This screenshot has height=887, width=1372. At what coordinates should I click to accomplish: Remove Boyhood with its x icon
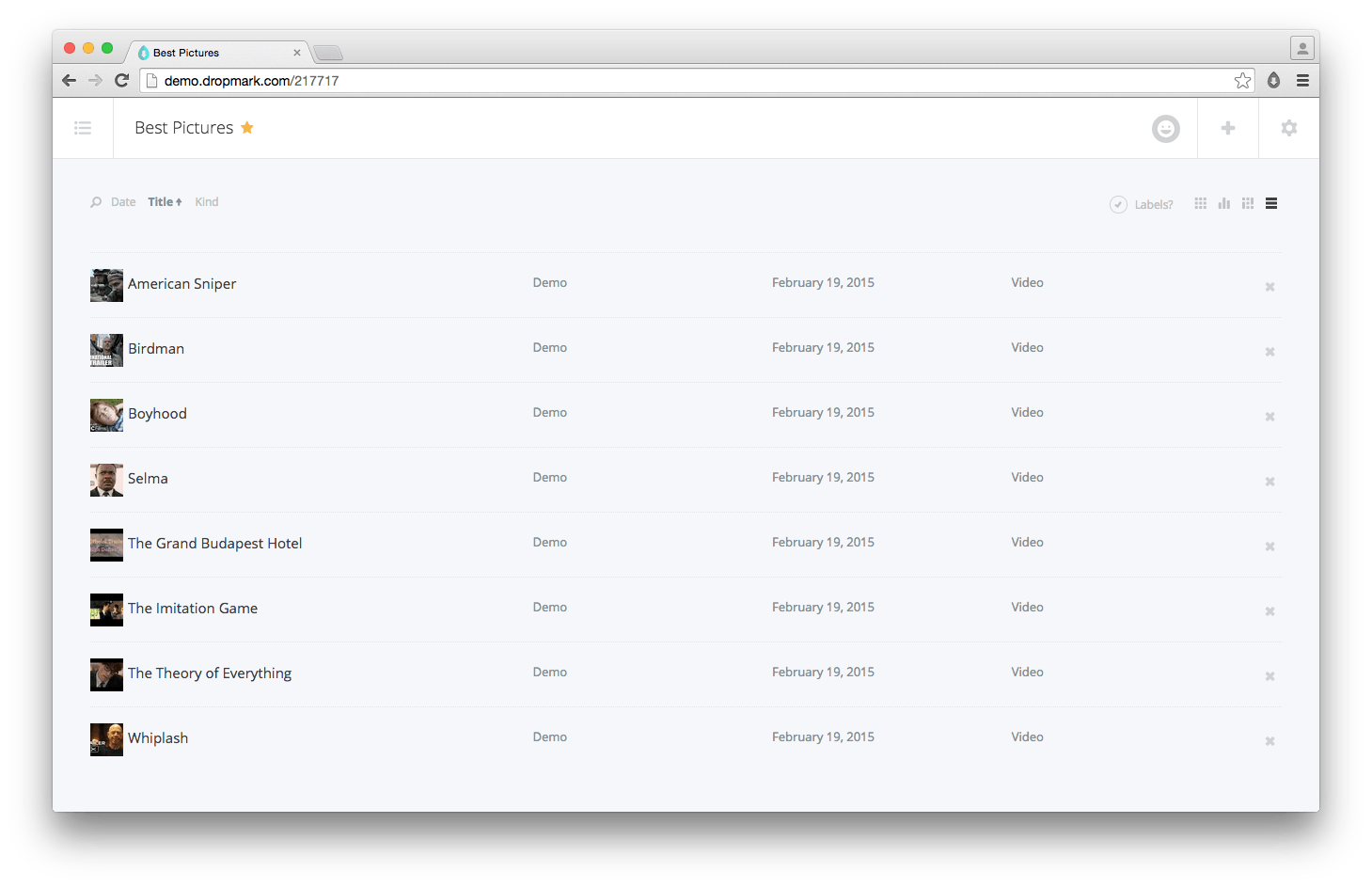1269,417
